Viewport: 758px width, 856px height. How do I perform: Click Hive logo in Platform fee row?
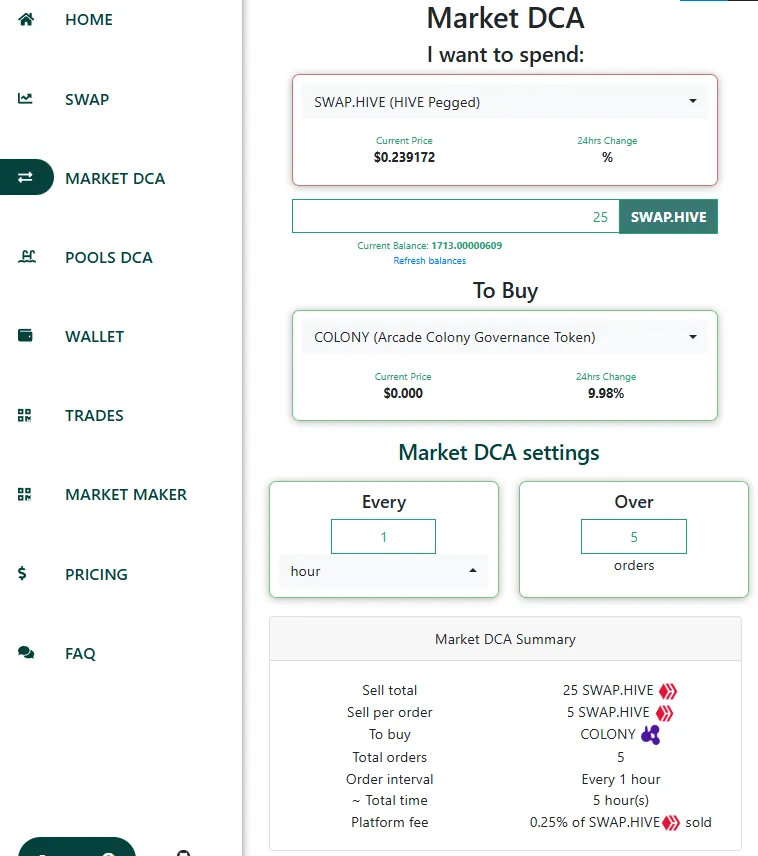[x=671, y=823]
